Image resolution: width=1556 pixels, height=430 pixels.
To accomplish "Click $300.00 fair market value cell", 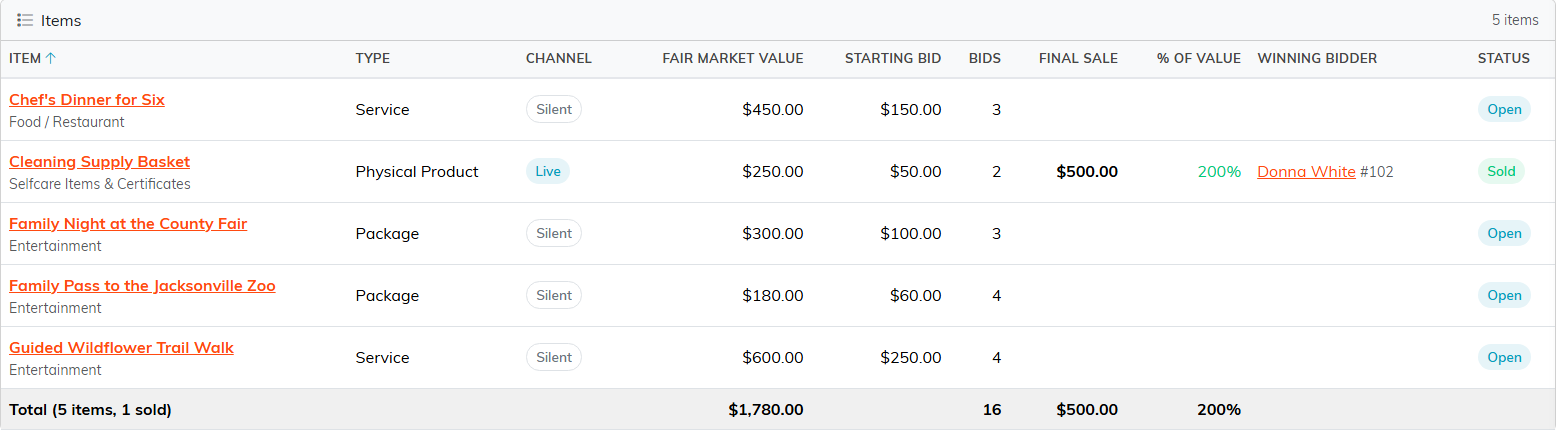I will [773, 234].
